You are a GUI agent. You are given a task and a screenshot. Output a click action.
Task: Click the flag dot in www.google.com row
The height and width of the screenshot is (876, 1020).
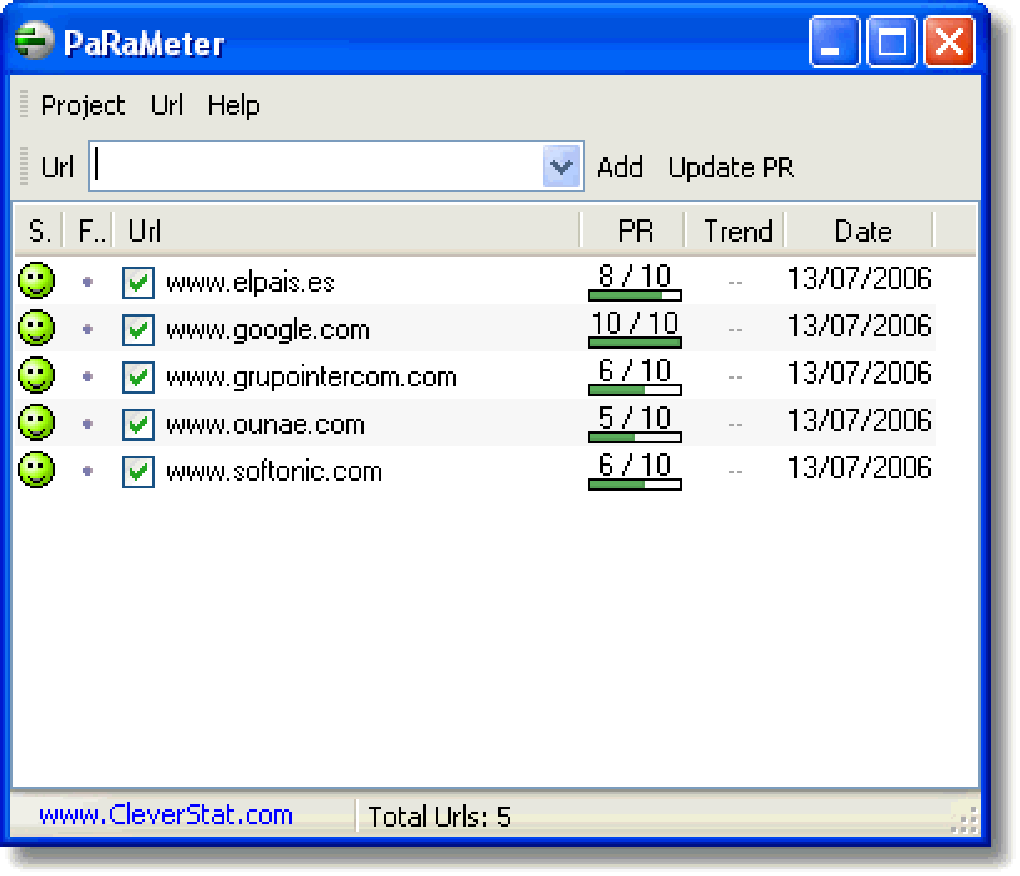[88, 330]
